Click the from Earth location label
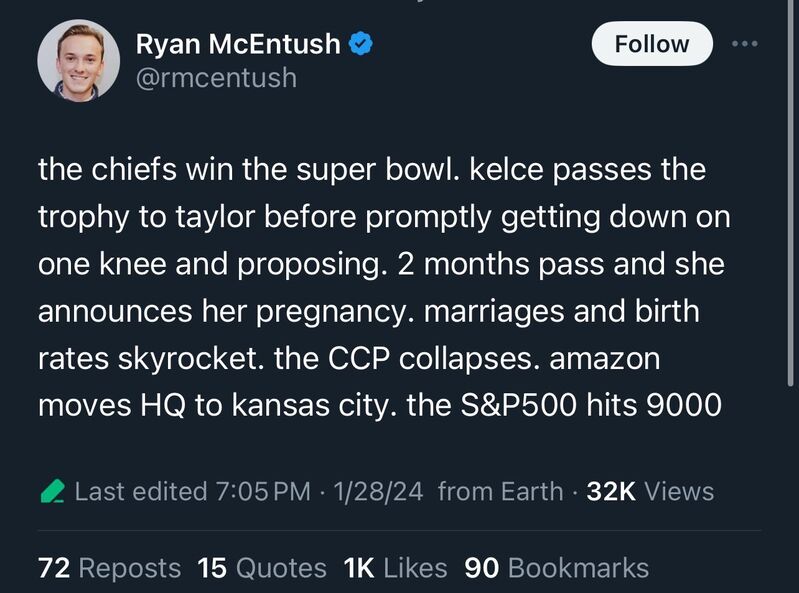This screenshot has height=593, width=799. [x=500, y=492]
